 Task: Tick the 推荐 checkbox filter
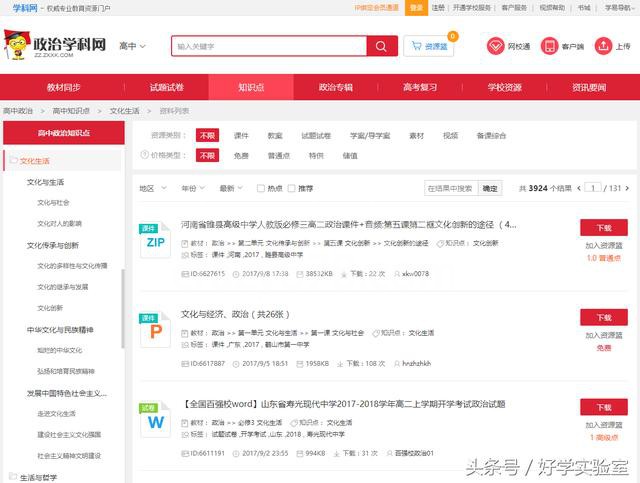292,188
